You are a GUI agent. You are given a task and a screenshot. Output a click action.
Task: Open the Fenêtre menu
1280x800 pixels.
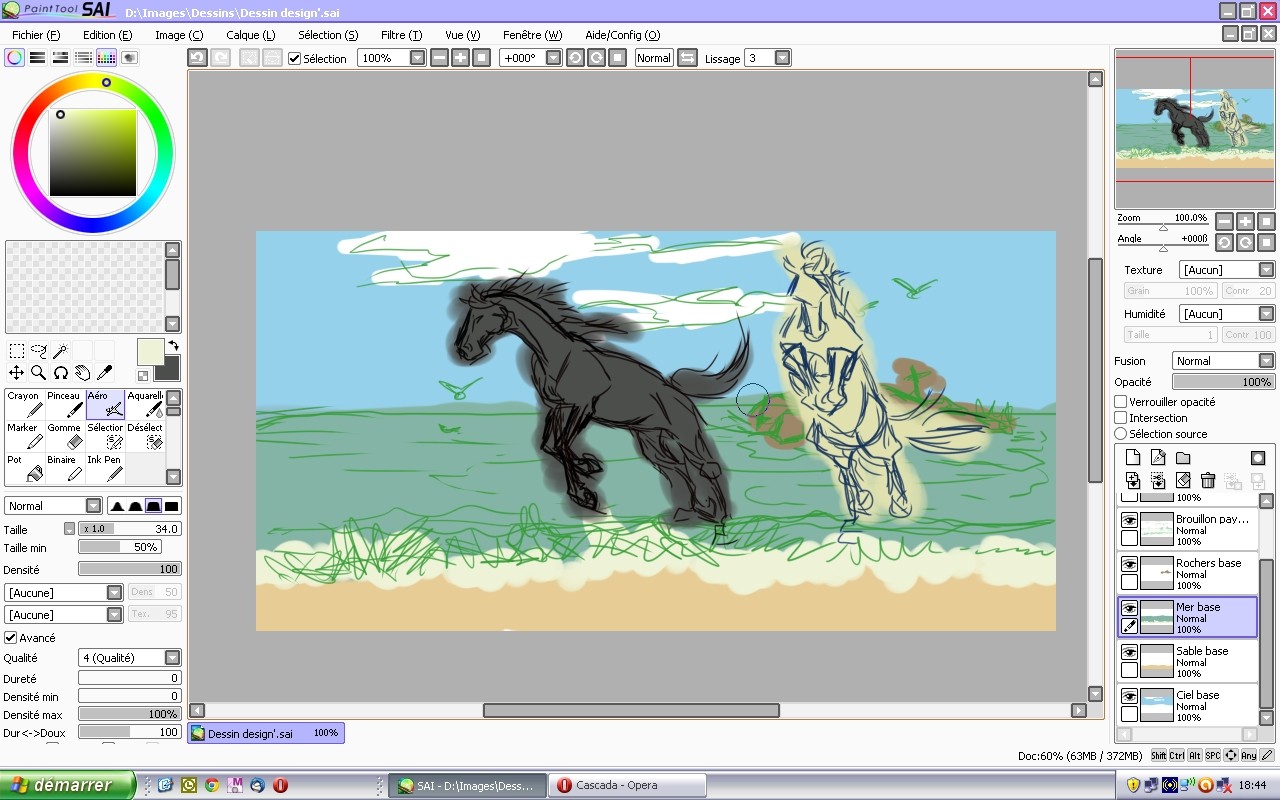[x=532, y=35]
